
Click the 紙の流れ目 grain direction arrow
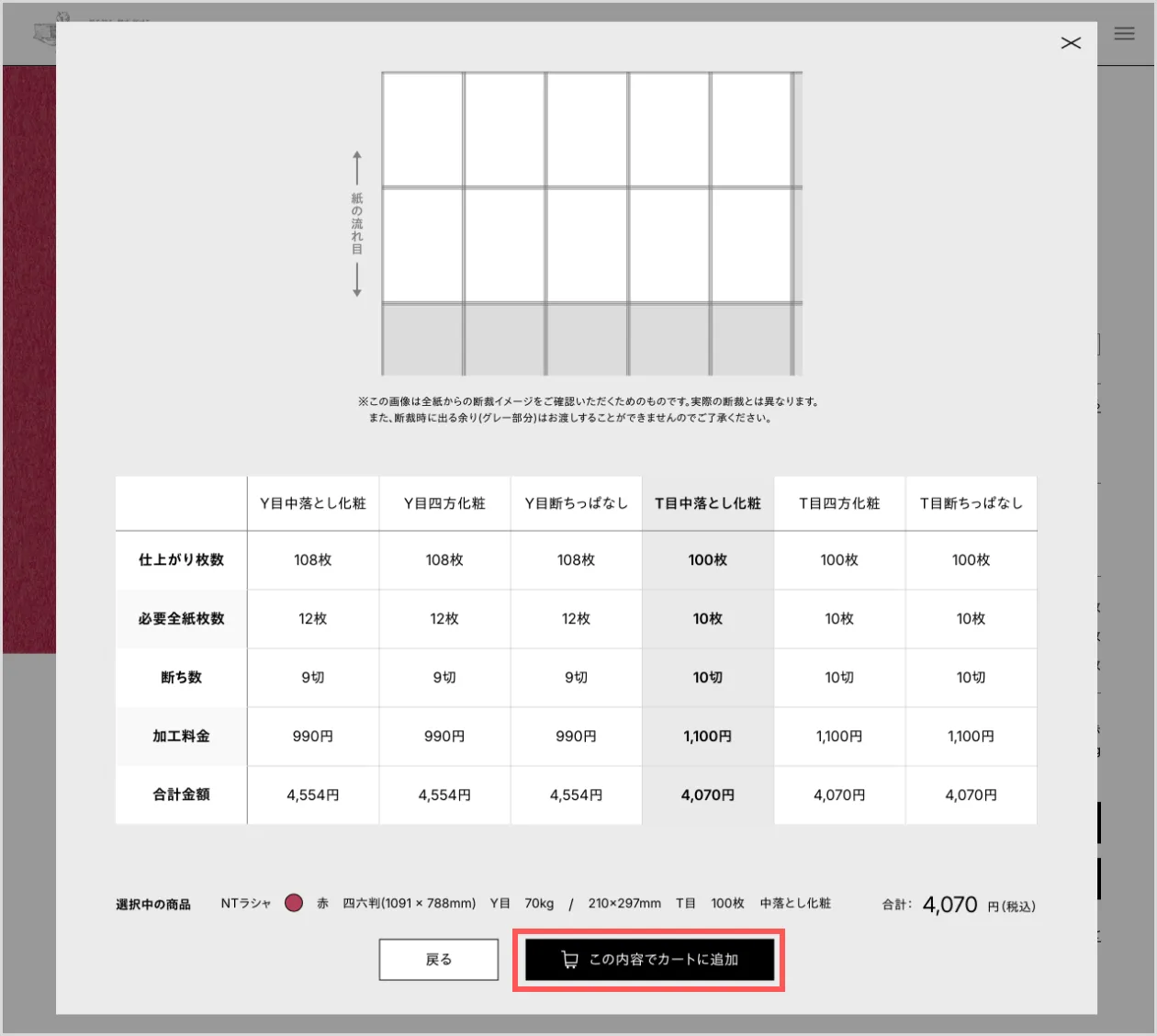coord(357,224)
